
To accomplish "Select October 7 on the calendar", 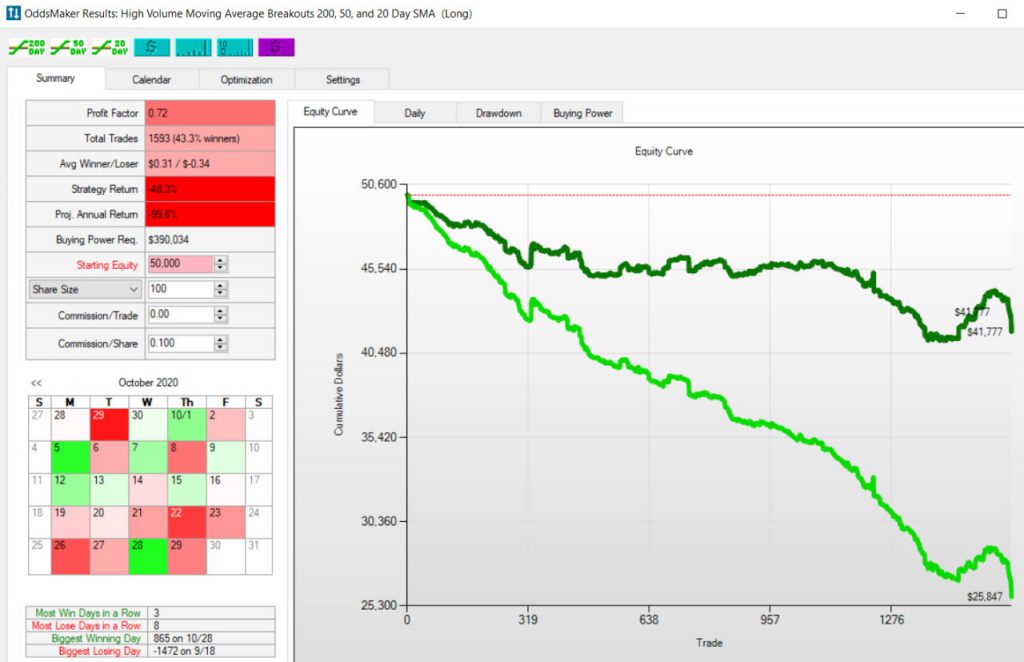I will coord(148,457).
